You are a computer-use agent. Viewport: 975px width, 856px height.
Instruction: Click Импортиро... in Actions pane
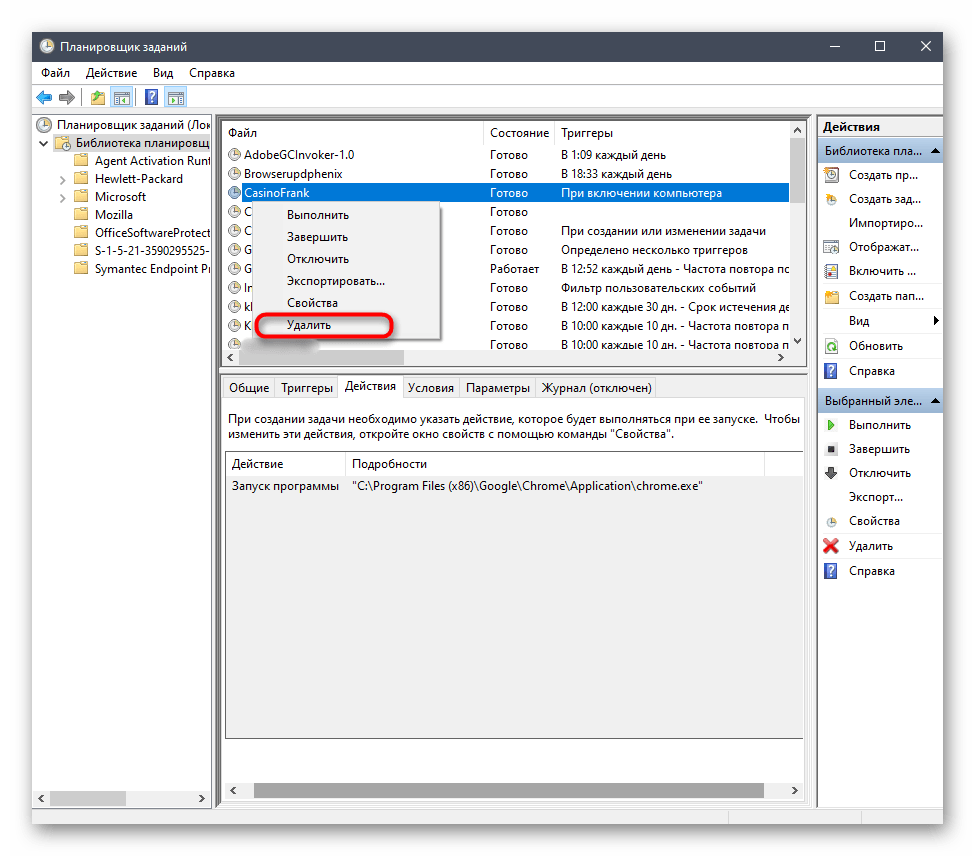click(x=885, y=223)
